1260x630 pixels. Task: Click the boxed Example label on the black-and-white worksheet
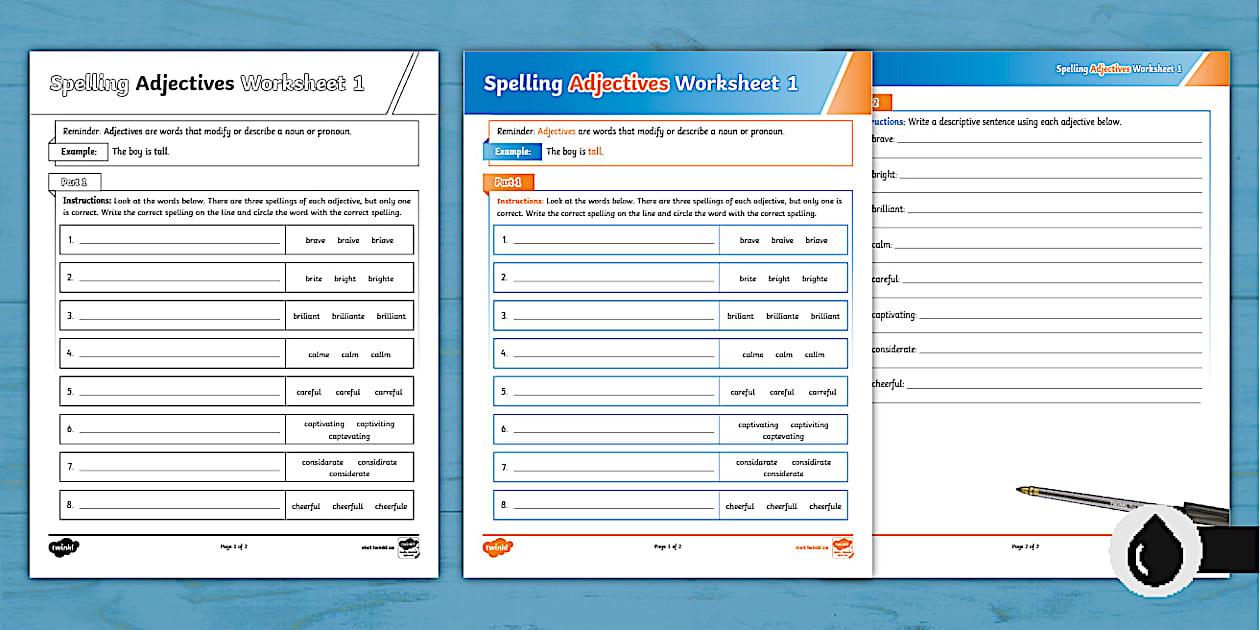[x=81, y=151]
